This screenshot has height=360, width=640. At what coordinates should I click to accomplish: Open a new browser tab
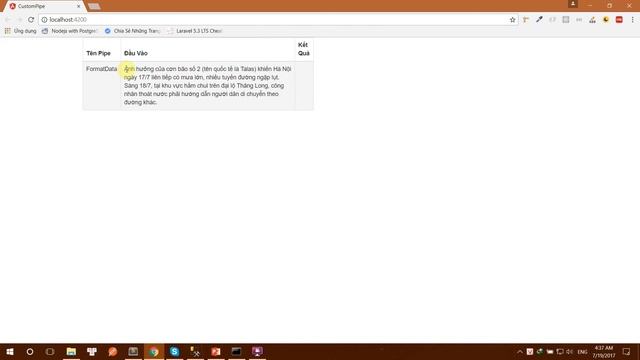point(94,6)
